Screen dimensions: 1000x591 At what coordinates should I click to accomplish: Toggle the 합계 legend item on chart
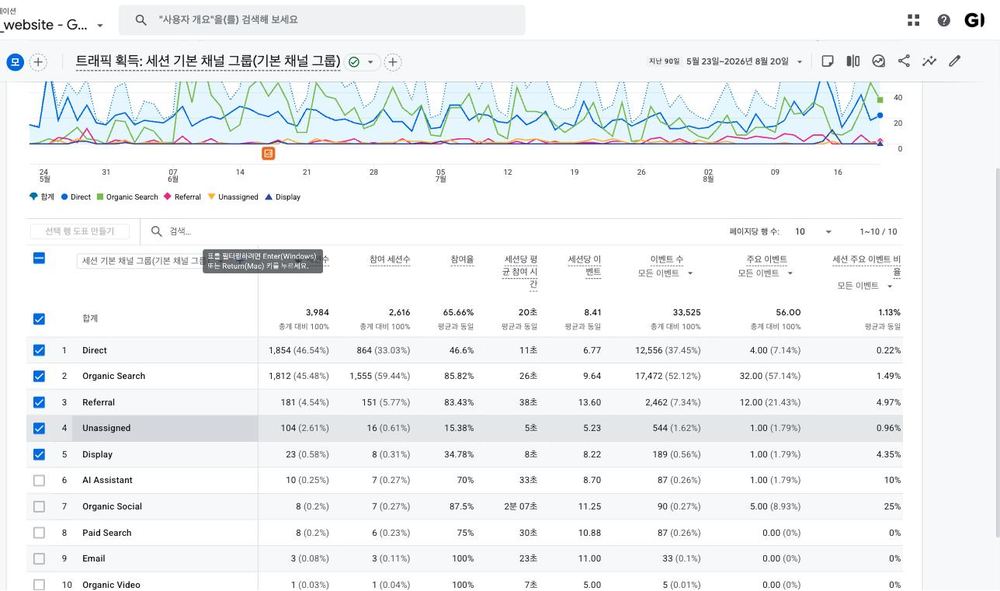[42, 197]
